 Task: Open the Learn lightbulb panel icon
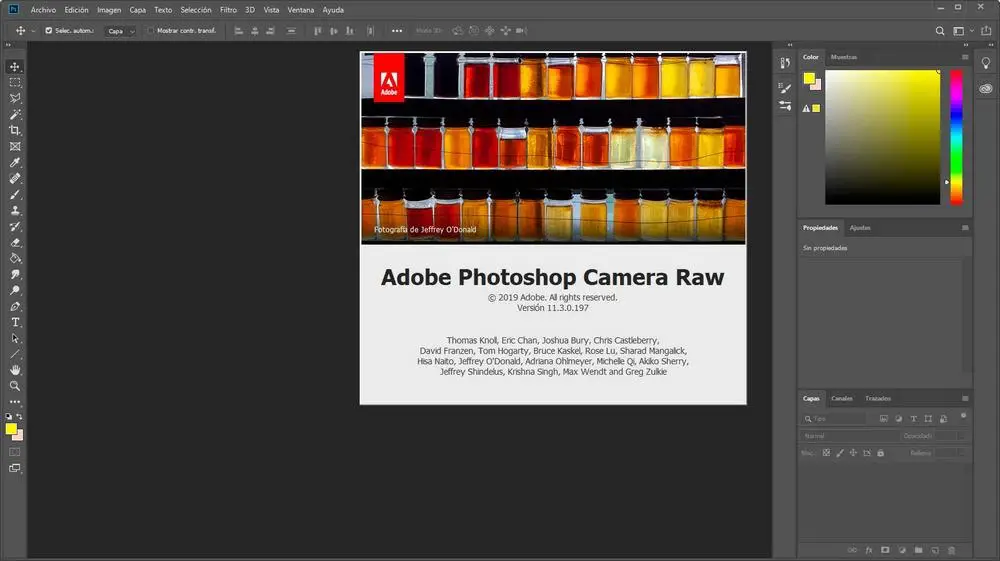click(986, 62)
